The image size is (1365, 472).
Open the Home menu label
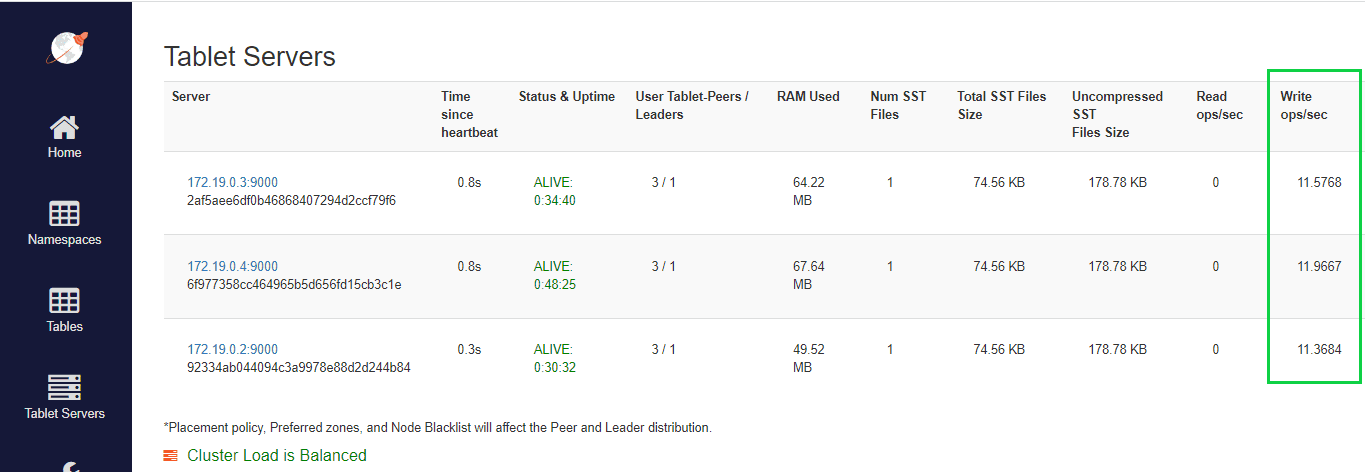coord(64,153)
